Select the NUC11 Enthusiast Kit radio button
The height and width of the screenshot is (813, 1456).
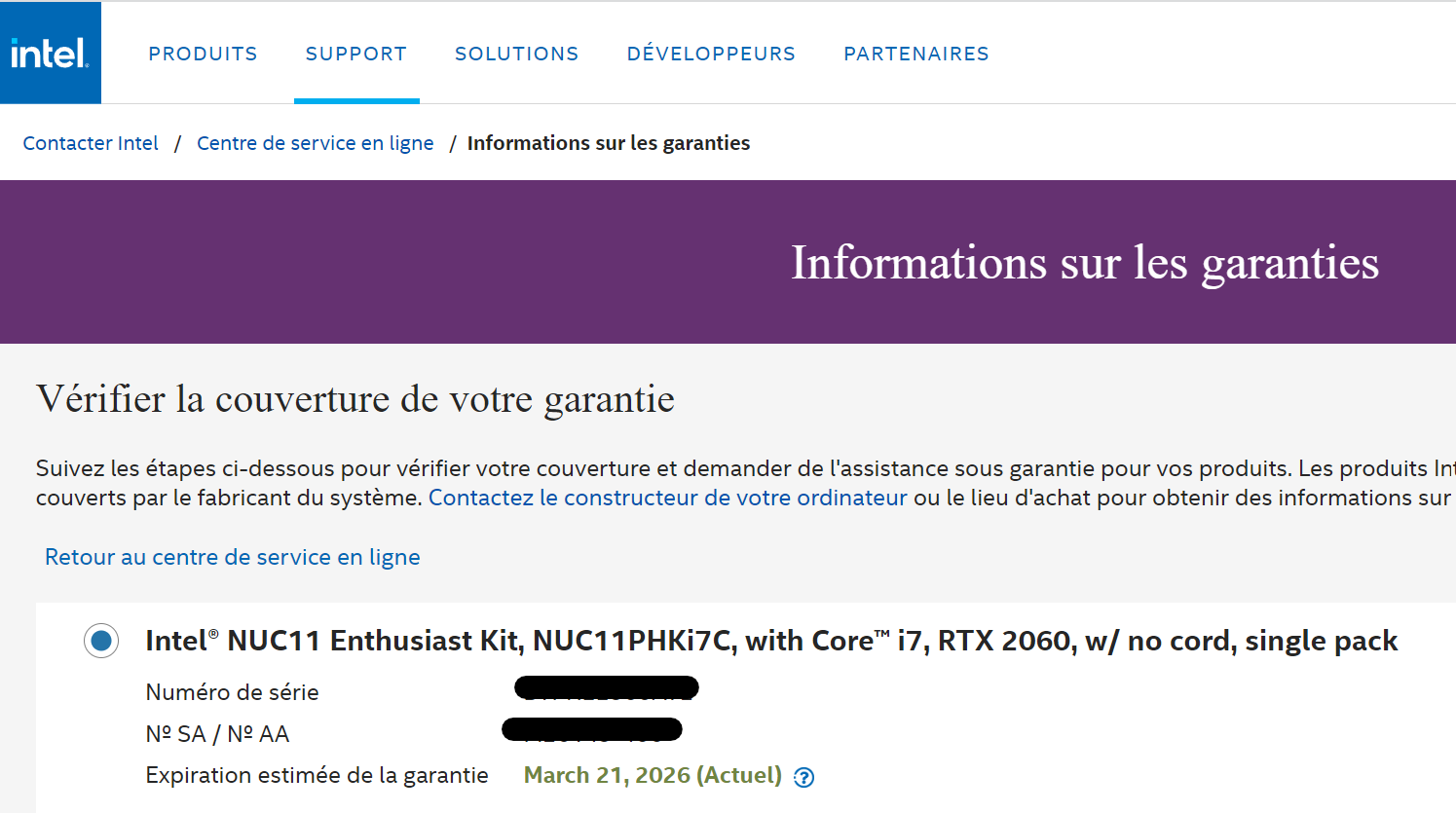[101, 641]
